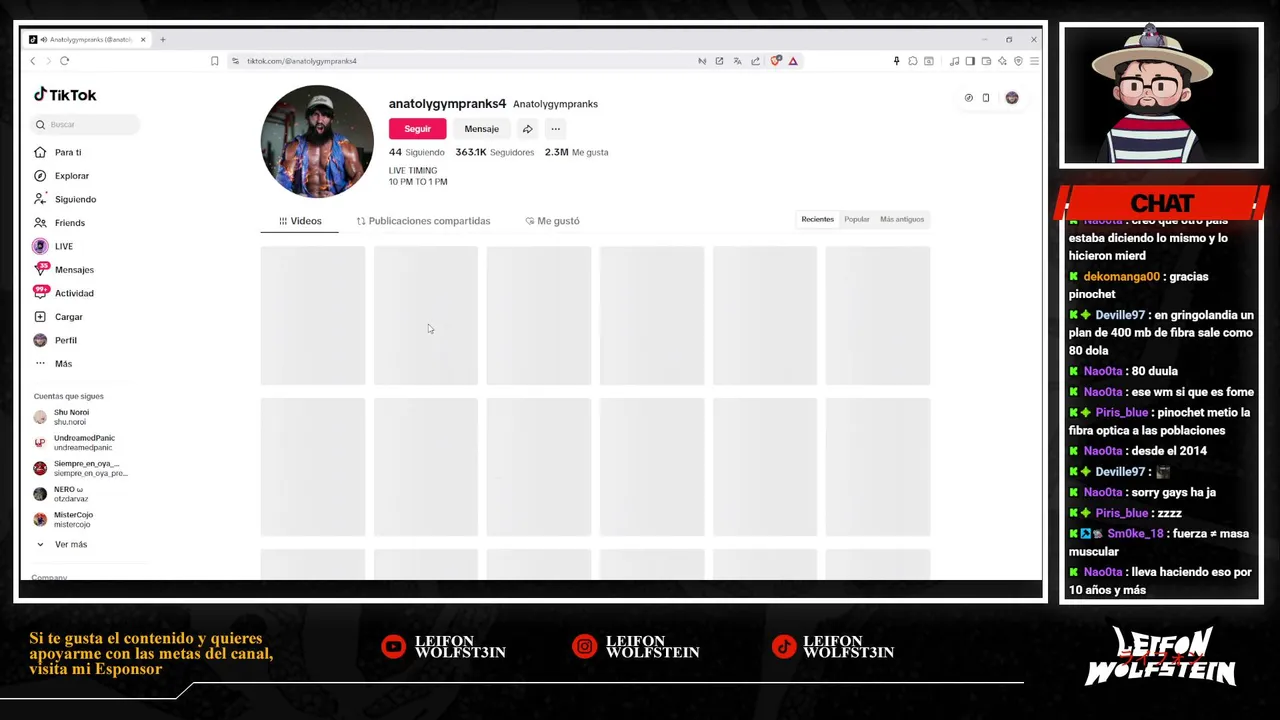Screen dimensions: 1280x720
Task: Switch to Videos tab
Action: coord(300,221)
